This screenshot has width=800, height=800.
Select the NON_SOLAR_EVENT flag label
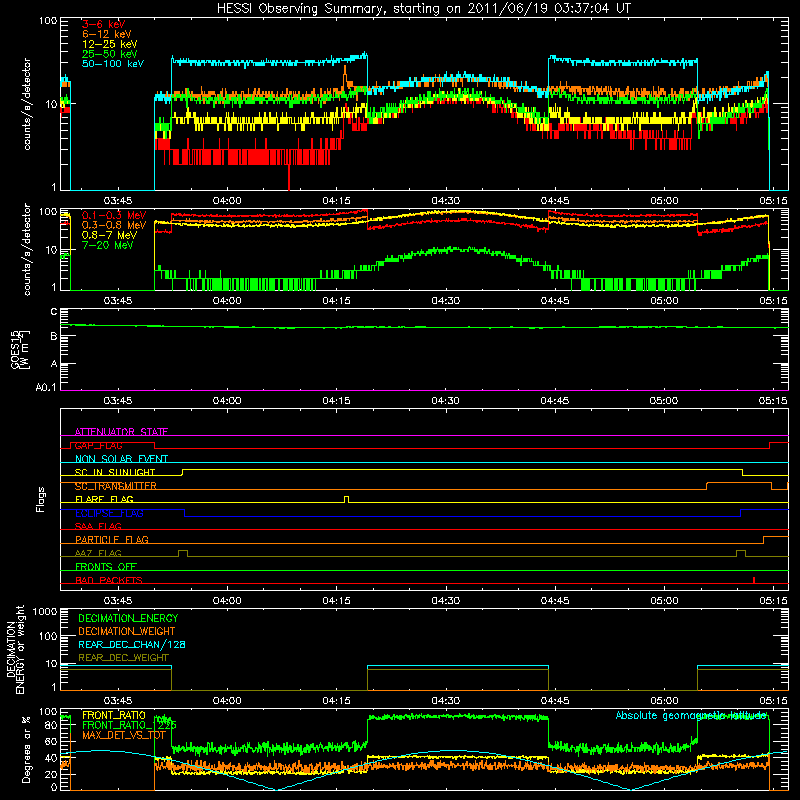coord(121,459)
